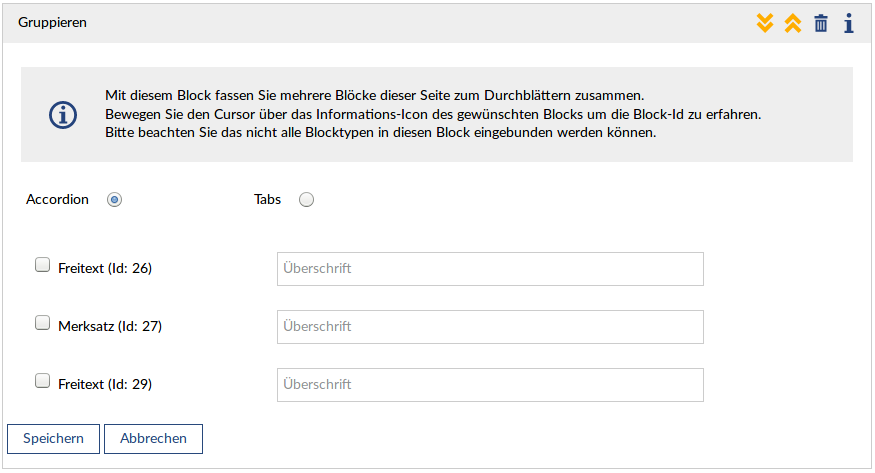875x473 pixels.
Task: Click the Freitext (Id: 29) label text
Action: tap(105, 384)
